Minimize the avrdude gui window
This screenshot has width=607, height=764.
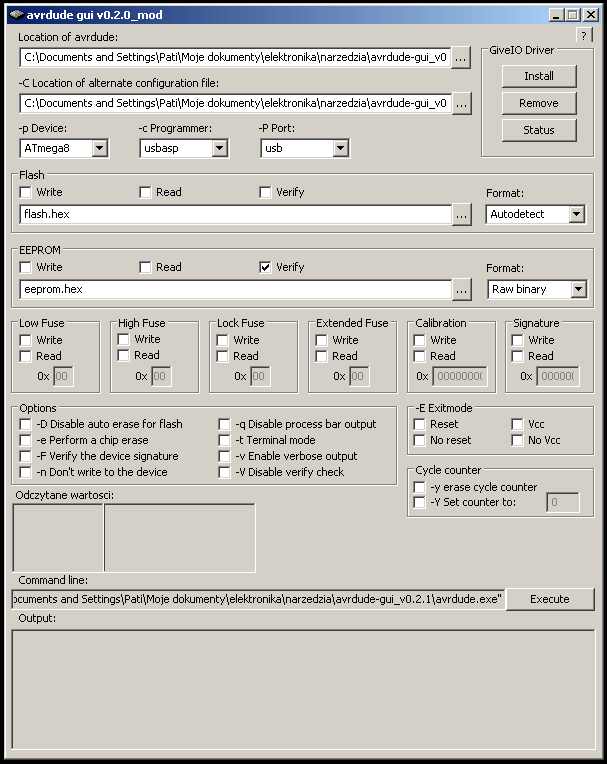[x=557, y=15]
